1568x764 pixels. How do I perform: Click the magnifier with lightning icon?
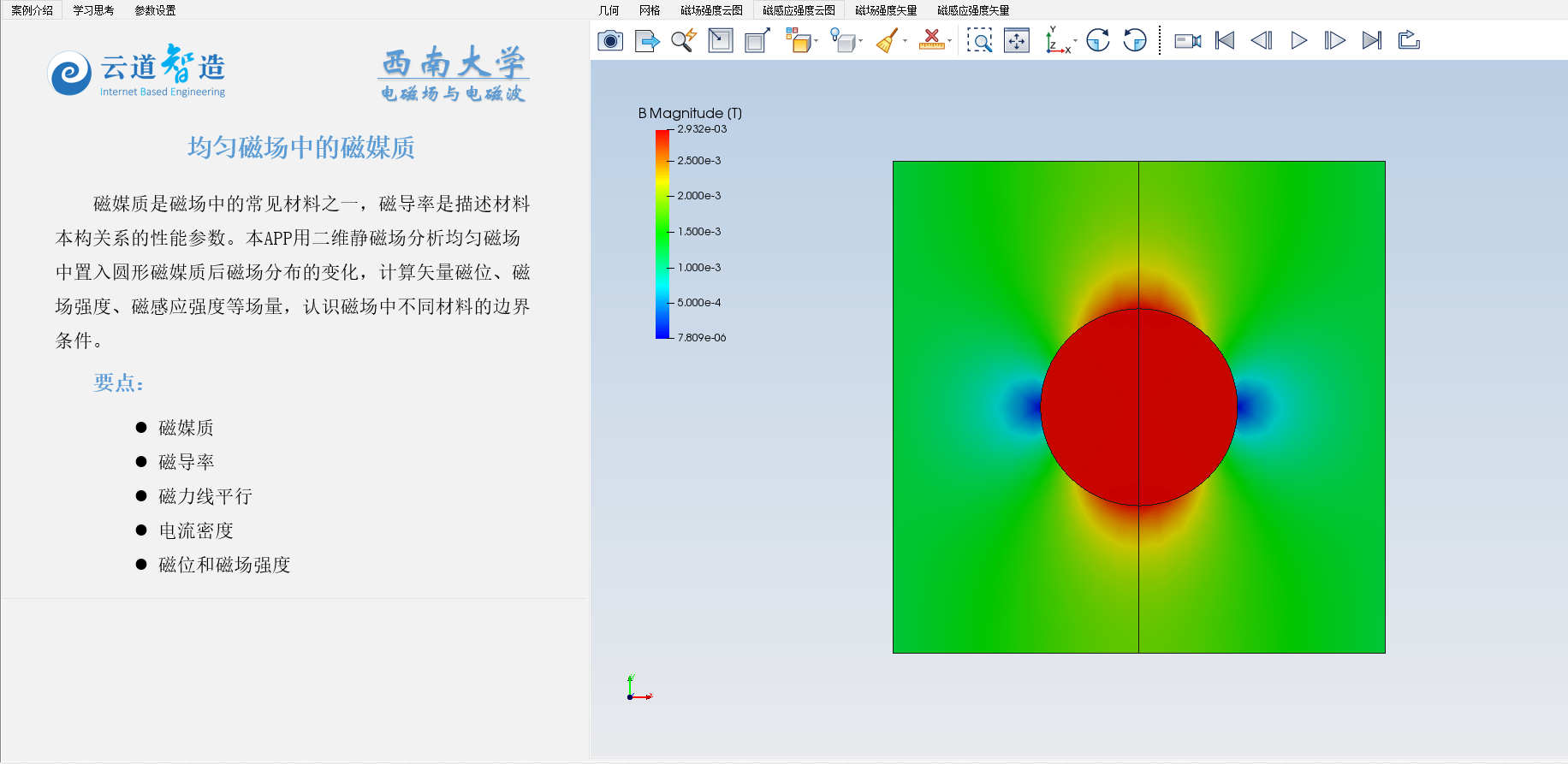[684, 40]
